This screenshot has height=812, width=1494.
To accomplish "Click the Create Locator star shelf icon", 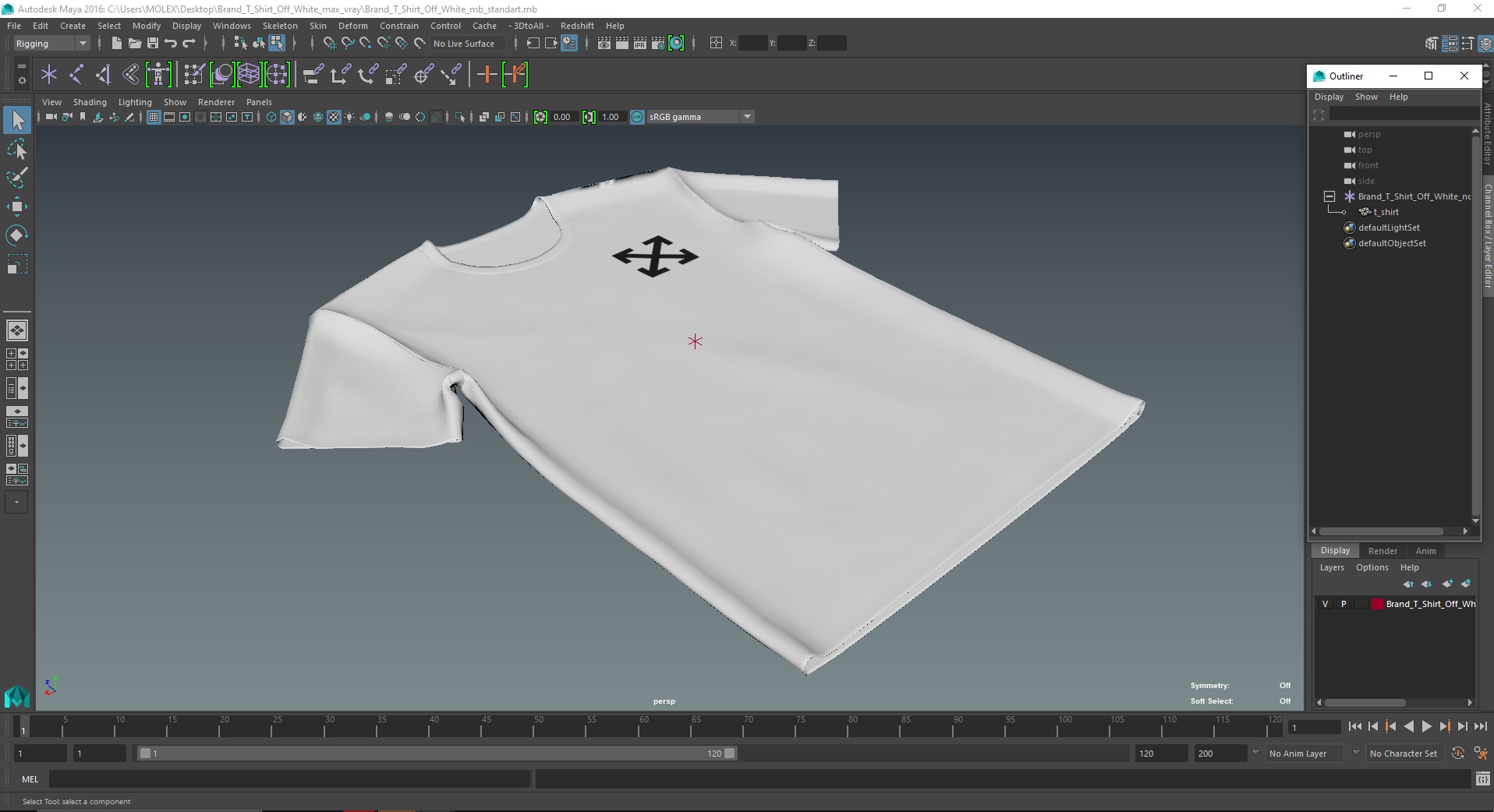I will tap(49, 75).
